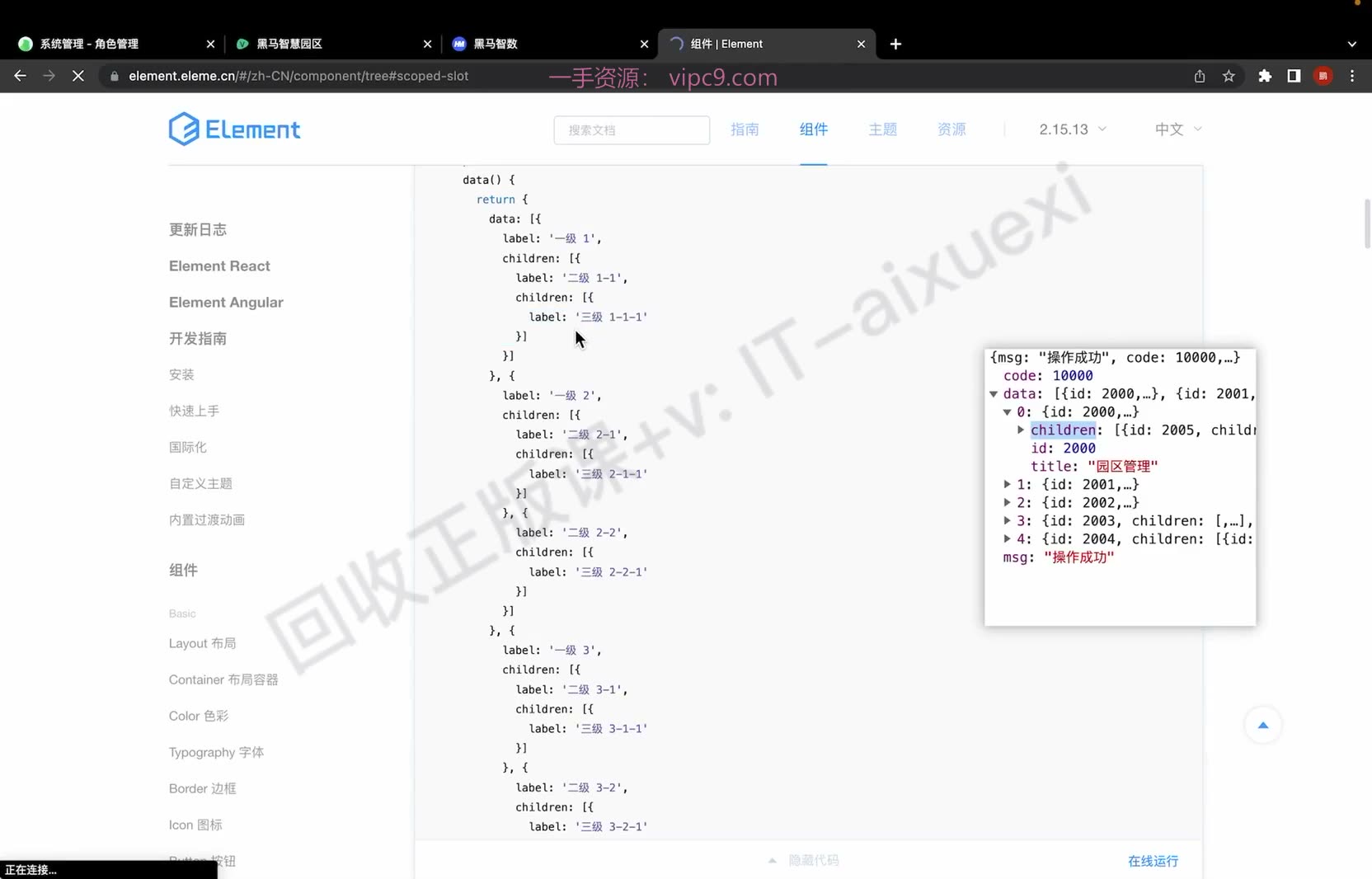This screenshot has width=1372, height=879.
Task: Open Layout 布局 sidebar link
Action: pyautogui.click(x=202, y=643)
